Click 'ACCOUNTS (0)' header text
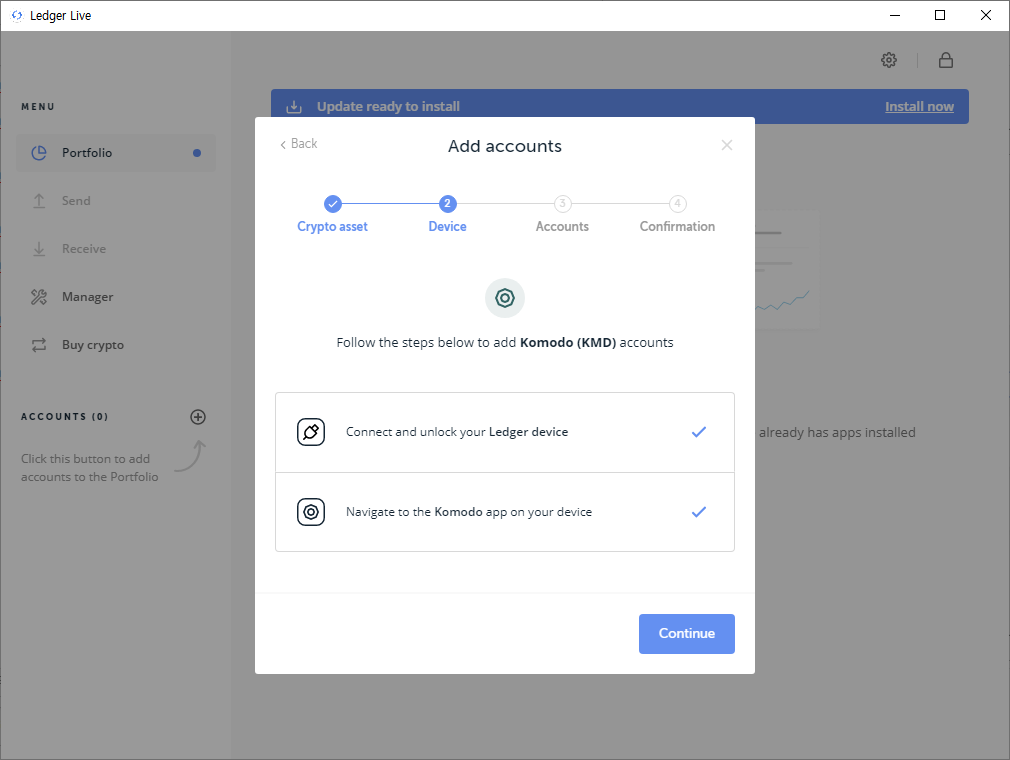Screen dimensions: 1010x760 (x=64, y=417)
